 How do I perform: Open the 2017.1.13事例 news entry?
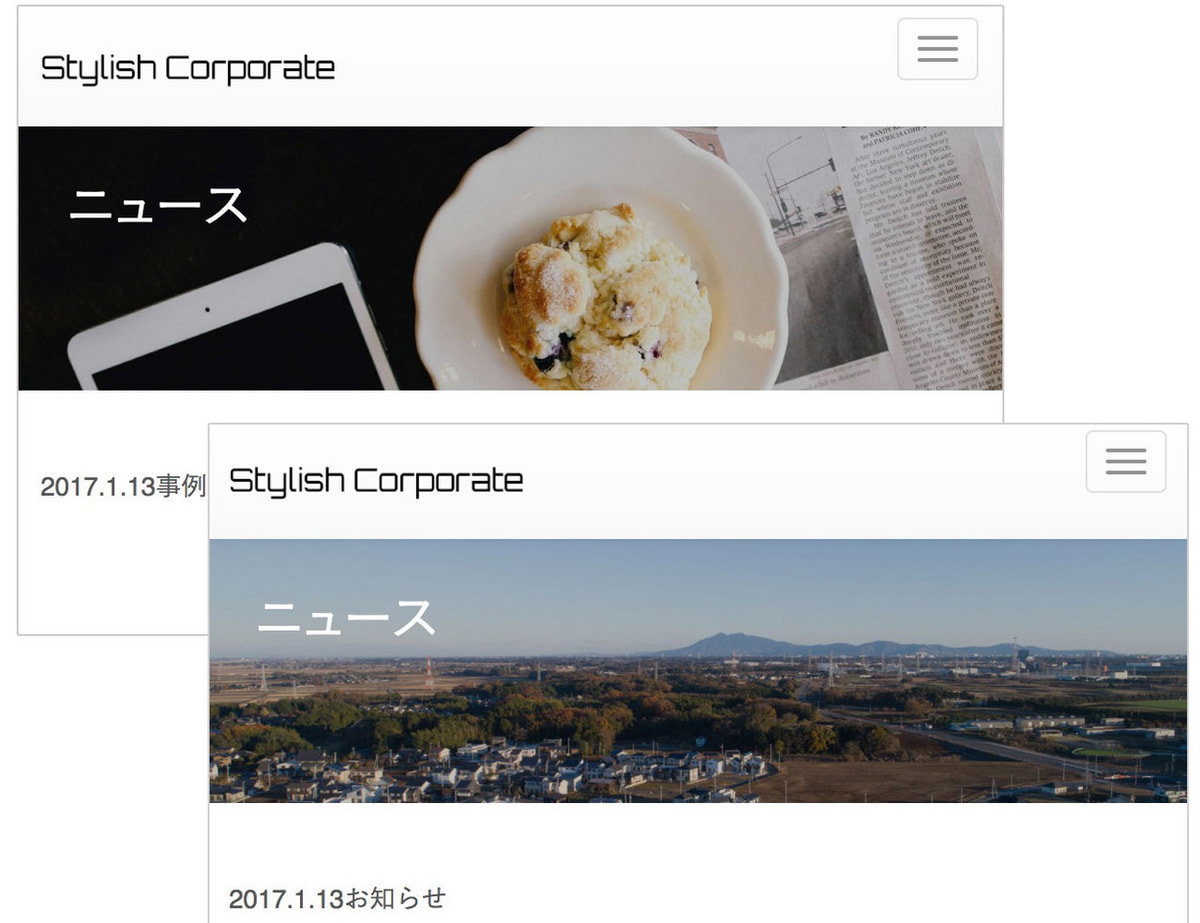123,487
